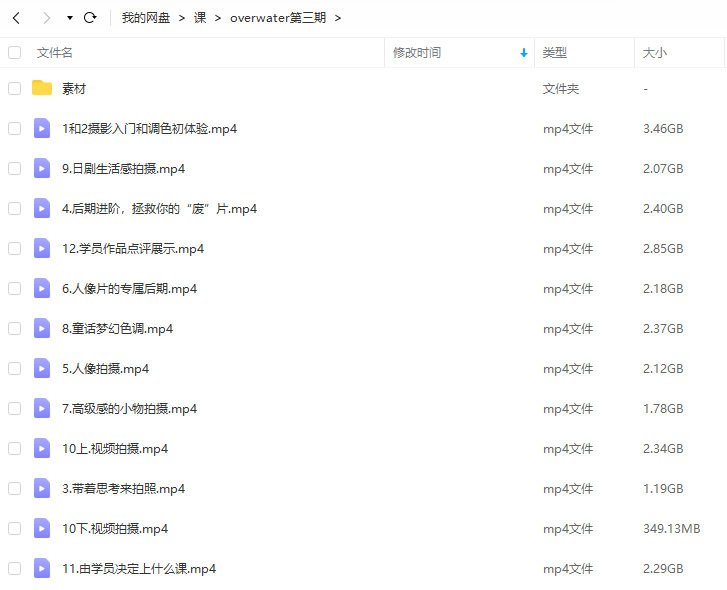Screen dimensions: 727x590
Task: Check the box for 素材 folder
Action: (14, 88)
